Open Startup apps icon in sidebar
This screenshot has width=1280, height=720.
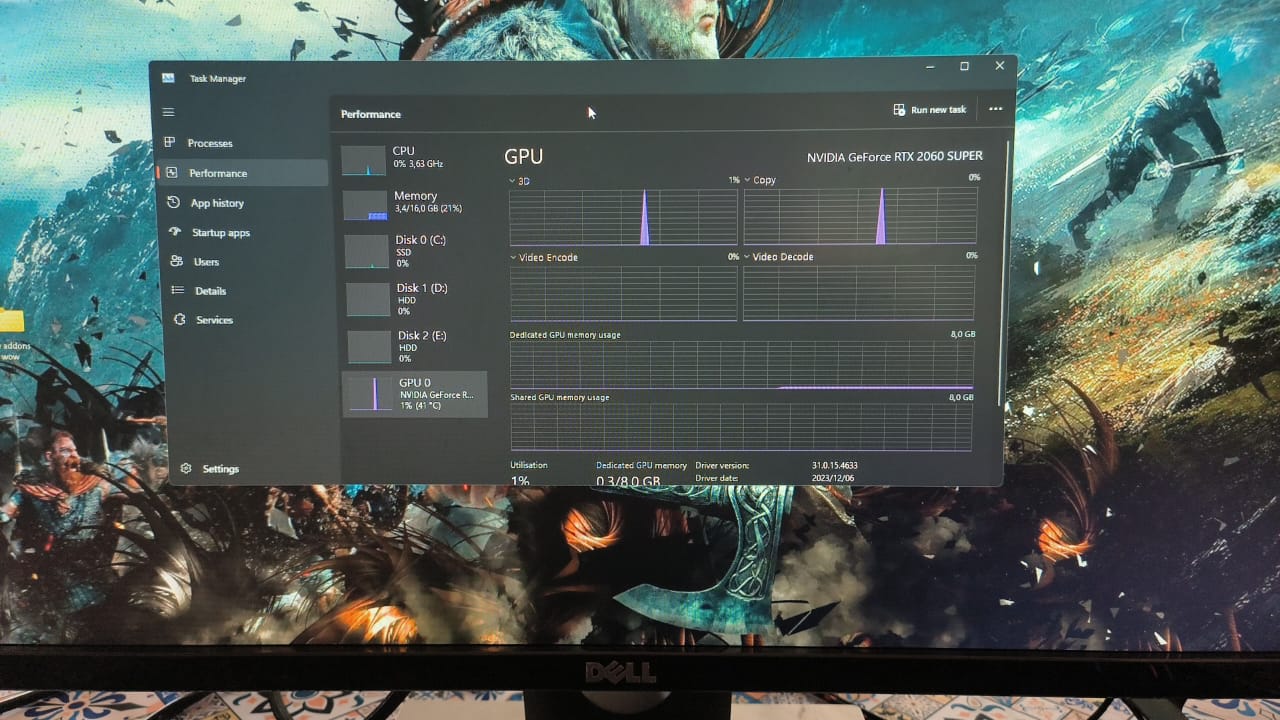pos(175,232)
